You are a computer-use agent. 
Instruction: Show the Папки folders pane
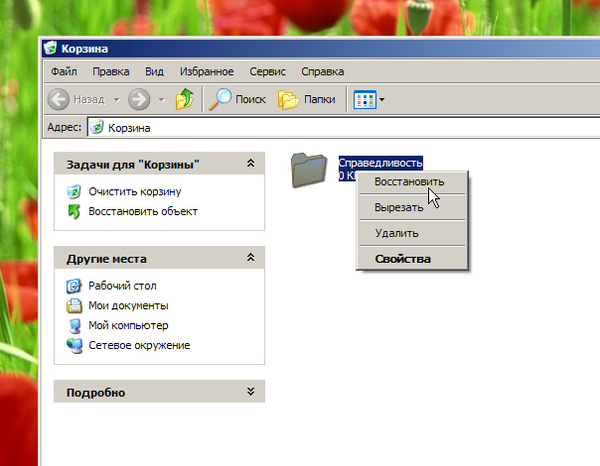tap(289, 100)
